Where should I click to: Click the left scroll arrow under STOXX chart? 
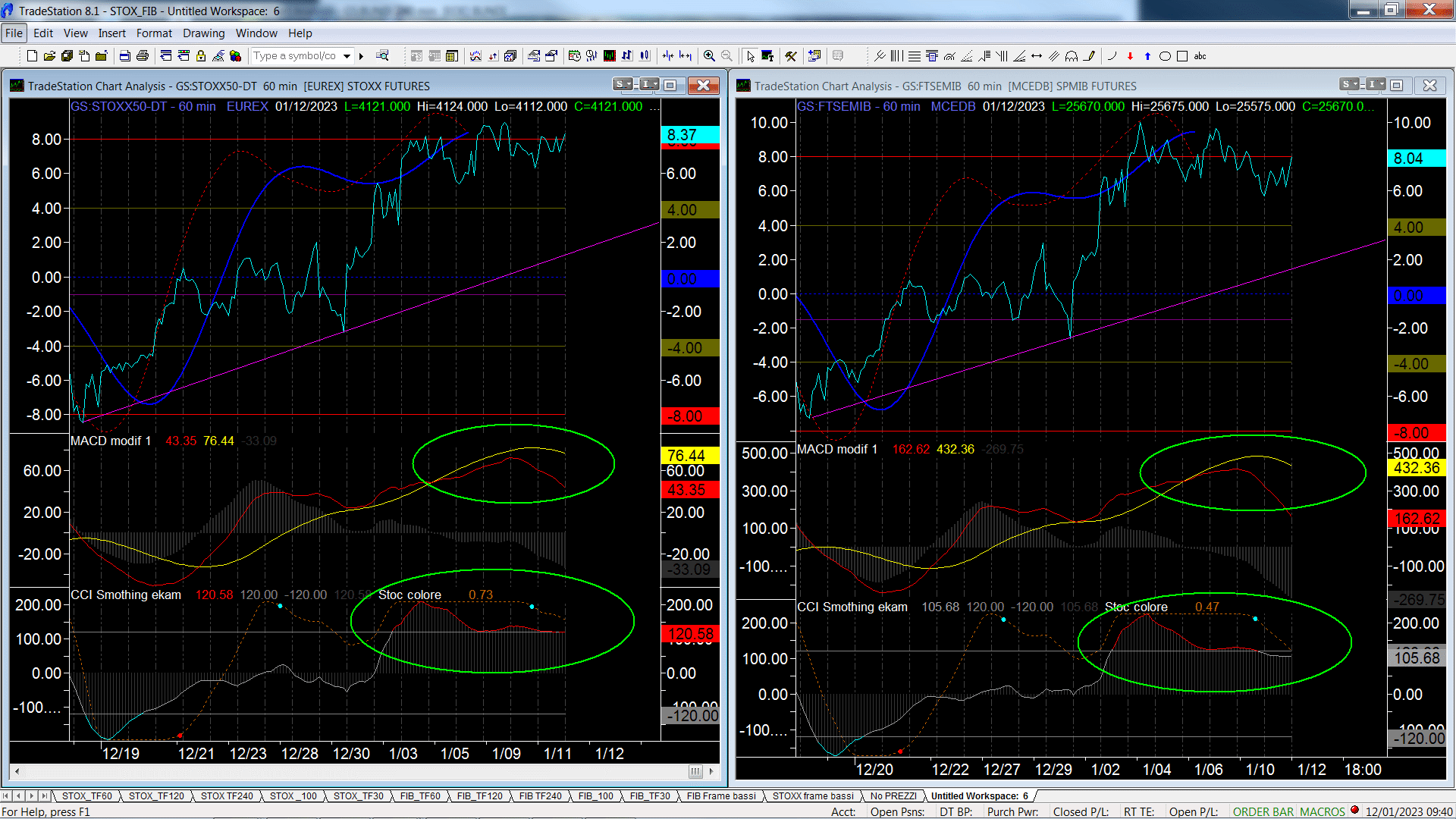pos(17,771)
